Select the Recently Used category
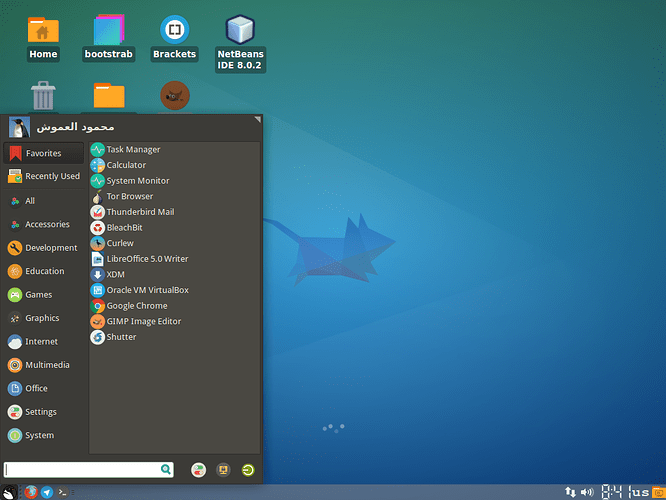The width and height of the screenshot is (666, 500). (43, 176)
